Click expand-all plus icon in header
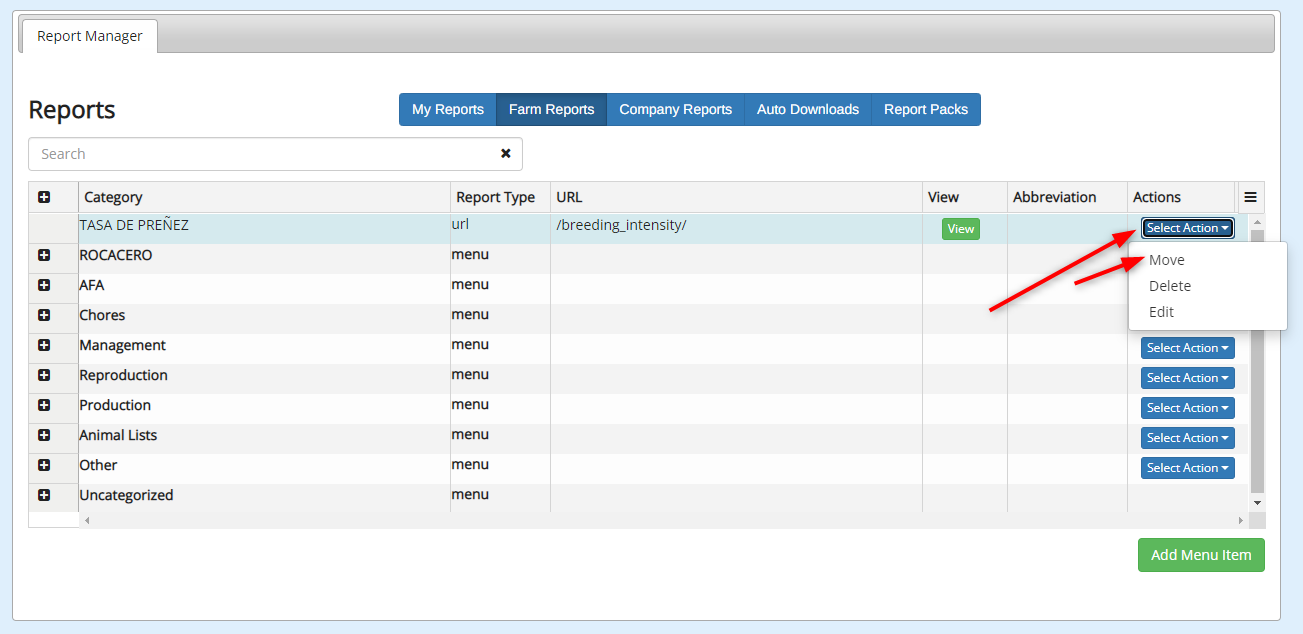The height and width of the screenshot is (634, 1303). click(44, 197)
